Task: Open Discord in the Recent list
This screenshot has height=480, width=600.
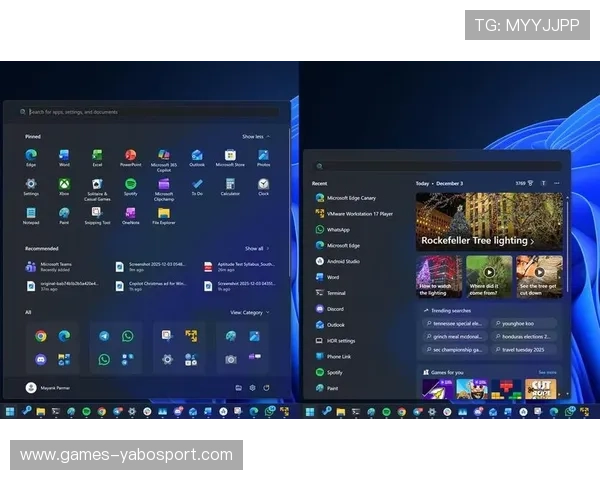Action: pos(329,309)
